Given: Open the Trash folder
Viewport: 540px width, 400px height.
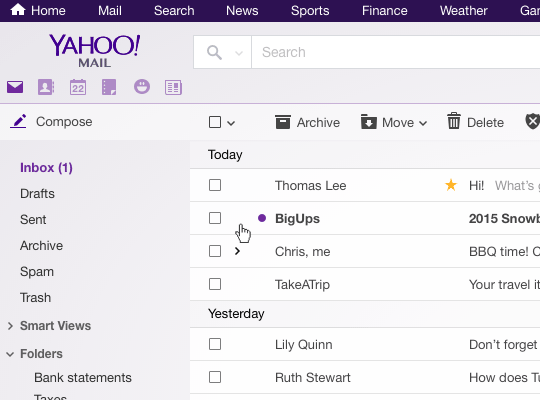Looking at the screenshot, I should click(x=35, y=298).
